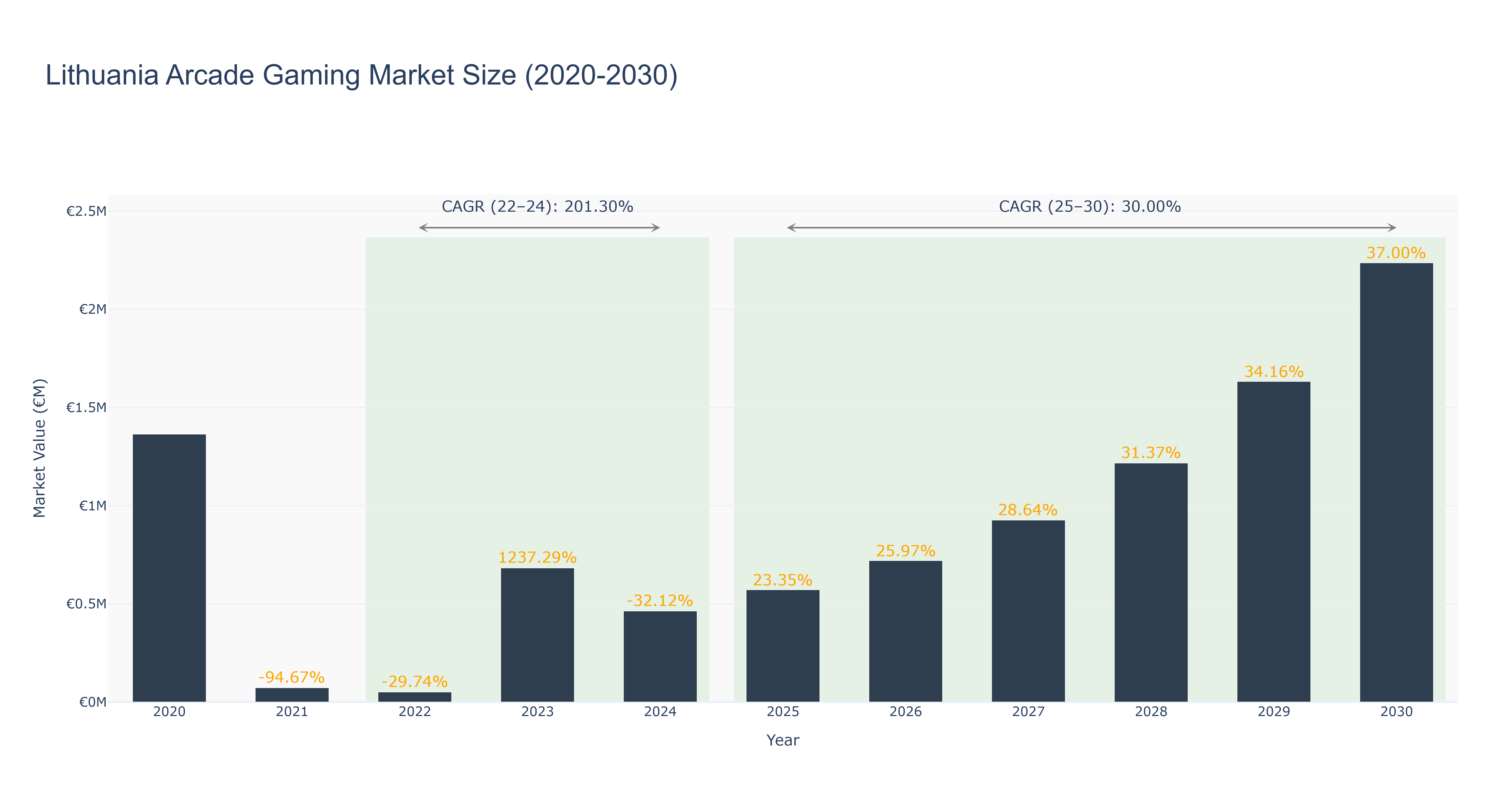Click the '-29.74%' growth label
The image size is (1512, 810).
pos(414,681)
